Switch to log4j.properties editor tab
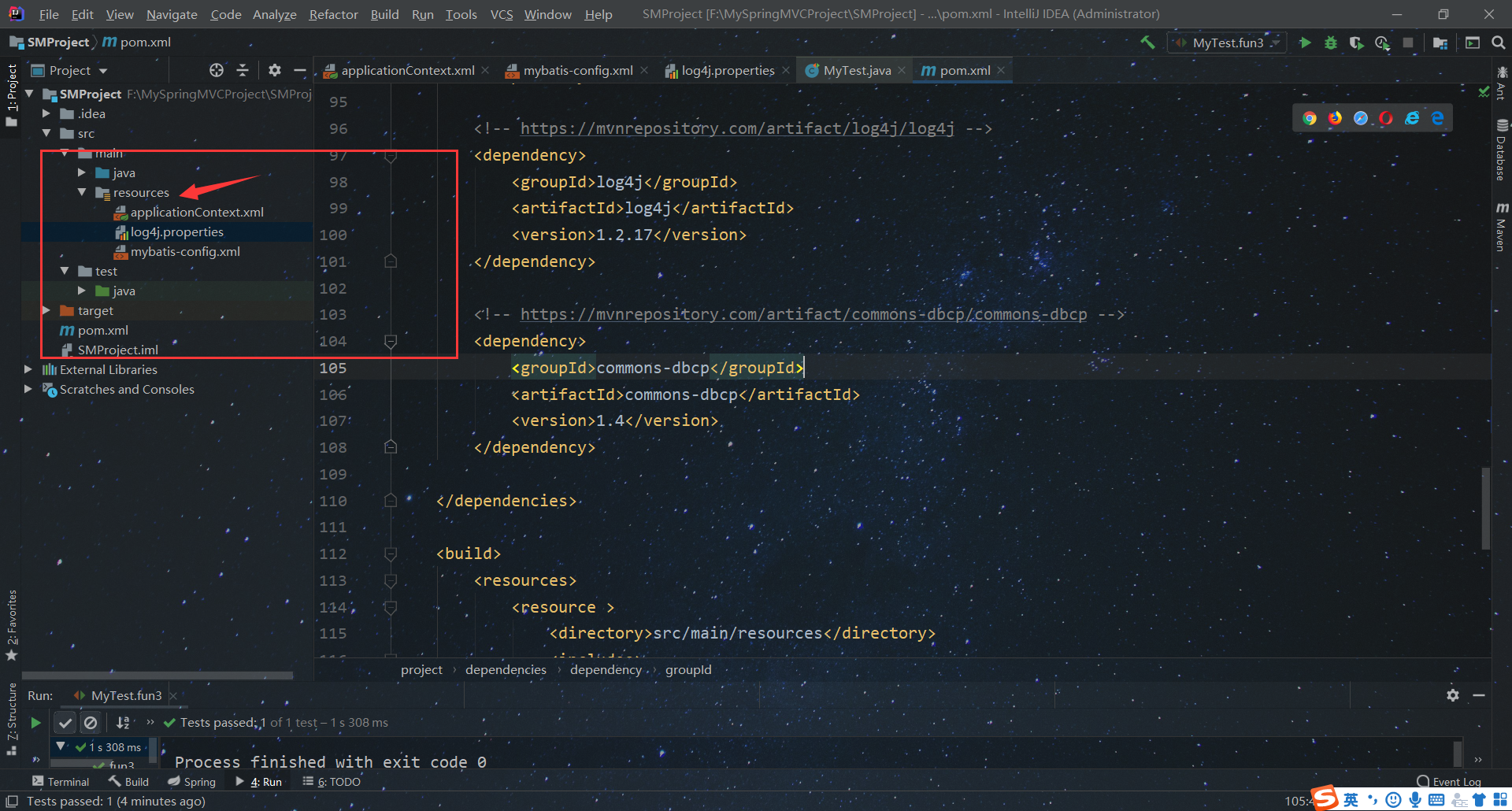 [728, 70]
